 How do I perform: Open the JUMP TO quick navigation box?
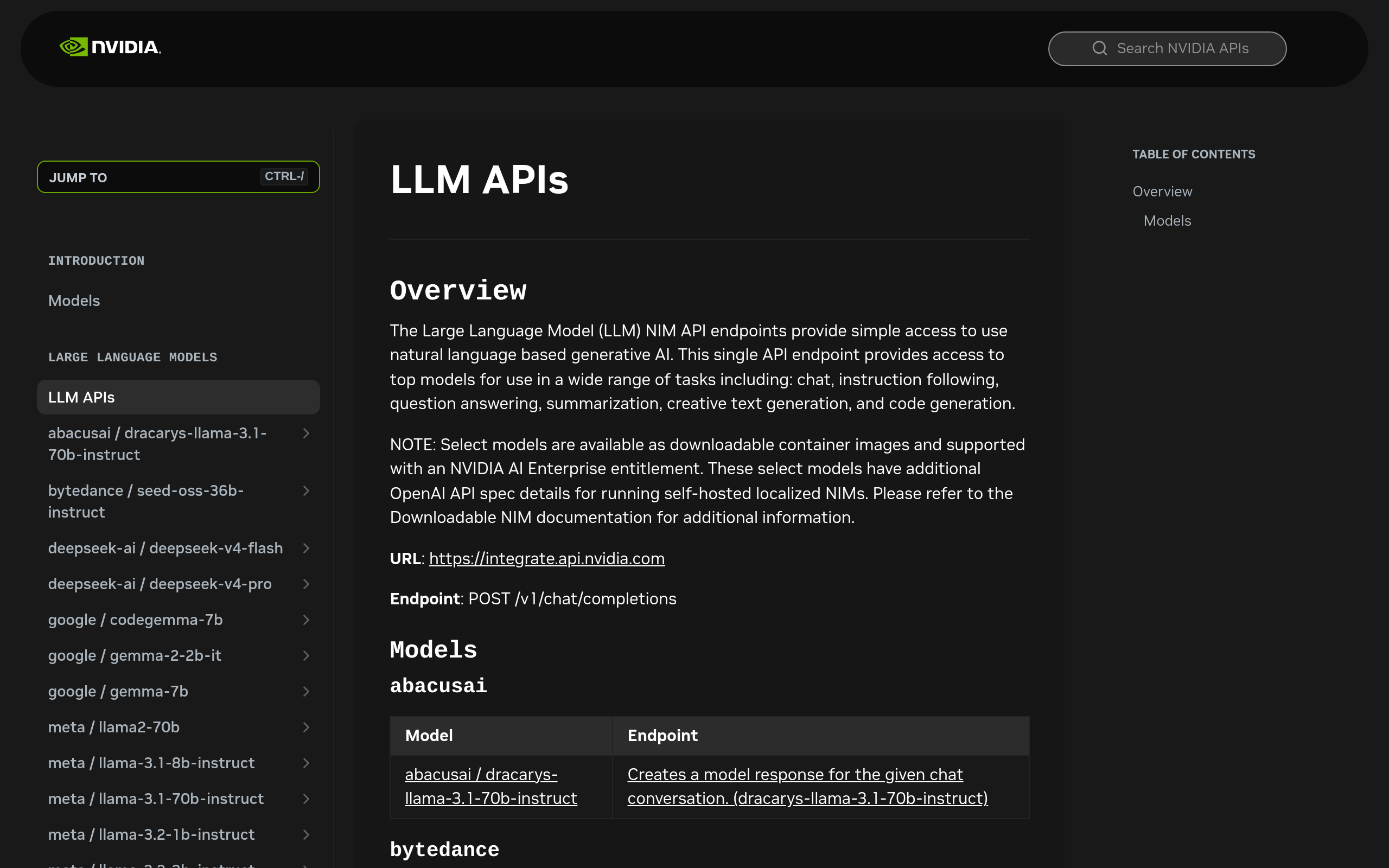tap(178, 177)
